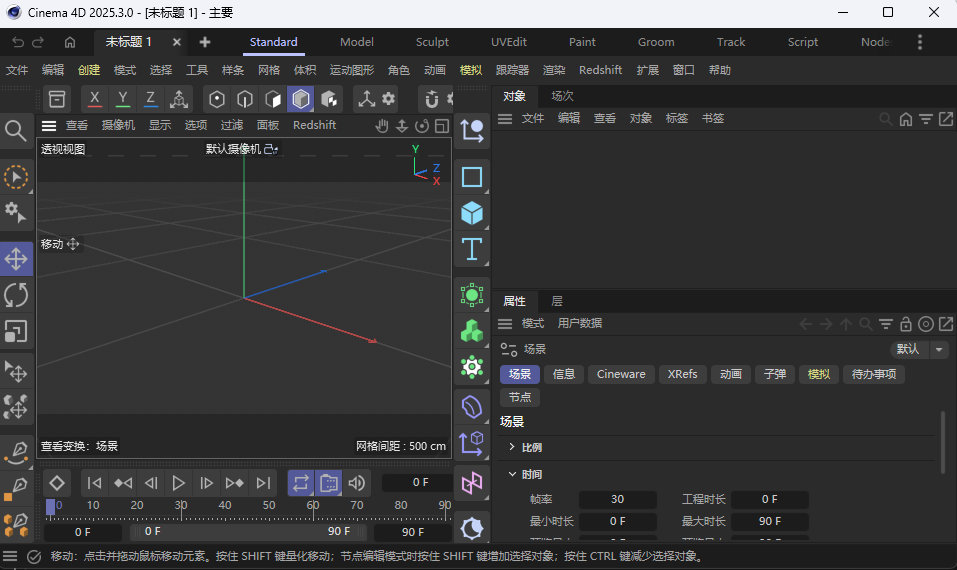Screen dimensions: 957x570
Task: Click the axis mode icon
Action: pos(366,99)
